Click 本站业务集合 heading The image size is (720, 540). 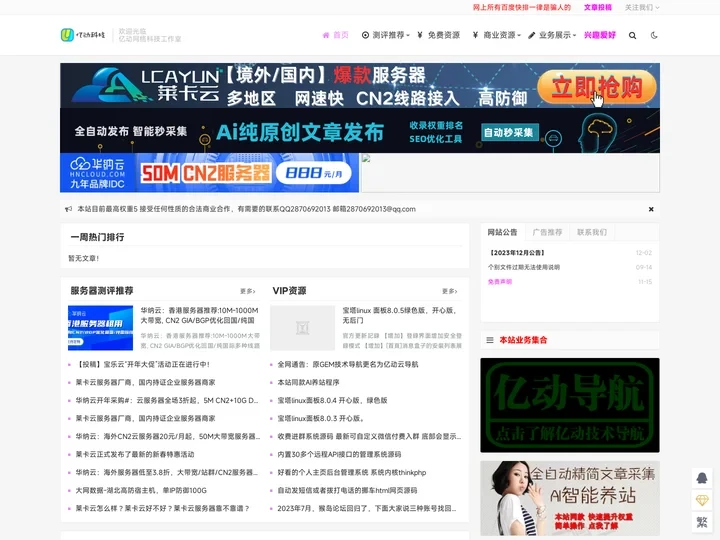(x=523, y=340)
